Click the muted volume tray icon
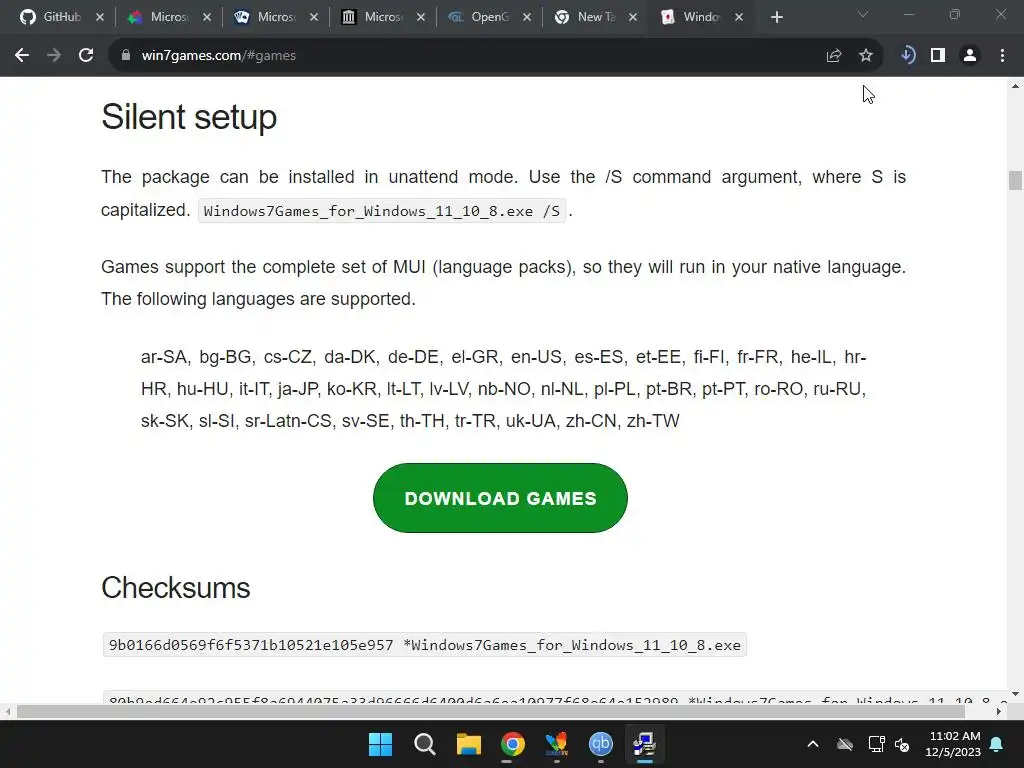This screenshot has height=768, width=1024. [902, 744]
